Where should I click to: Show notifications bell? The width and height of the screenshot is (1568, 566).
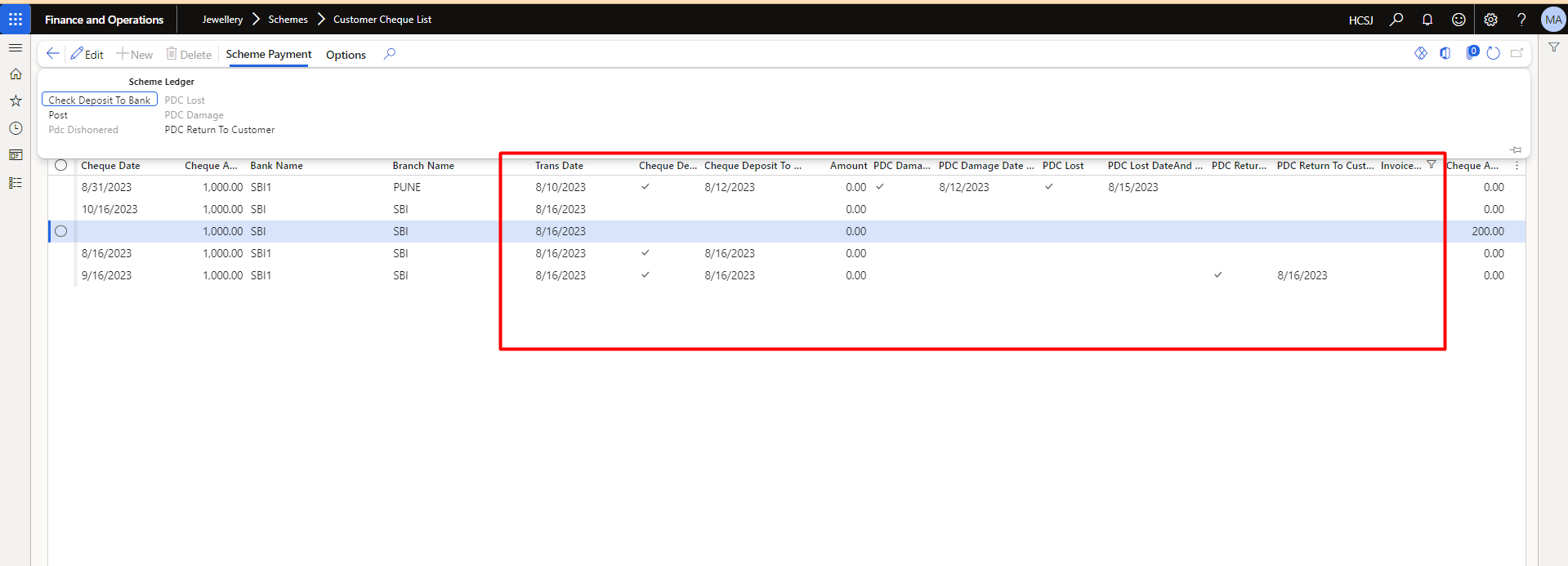(x=1427, y=20)
